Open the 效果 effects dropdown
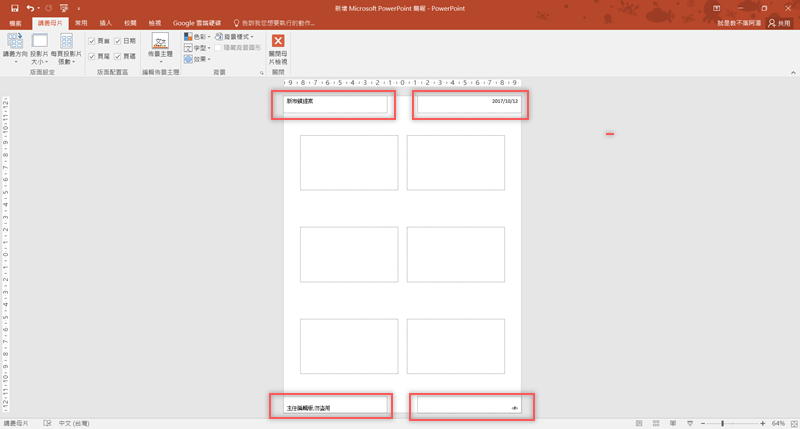Image resolution: width=800 pixels, height=429 pixels. [x=197, y=59]
